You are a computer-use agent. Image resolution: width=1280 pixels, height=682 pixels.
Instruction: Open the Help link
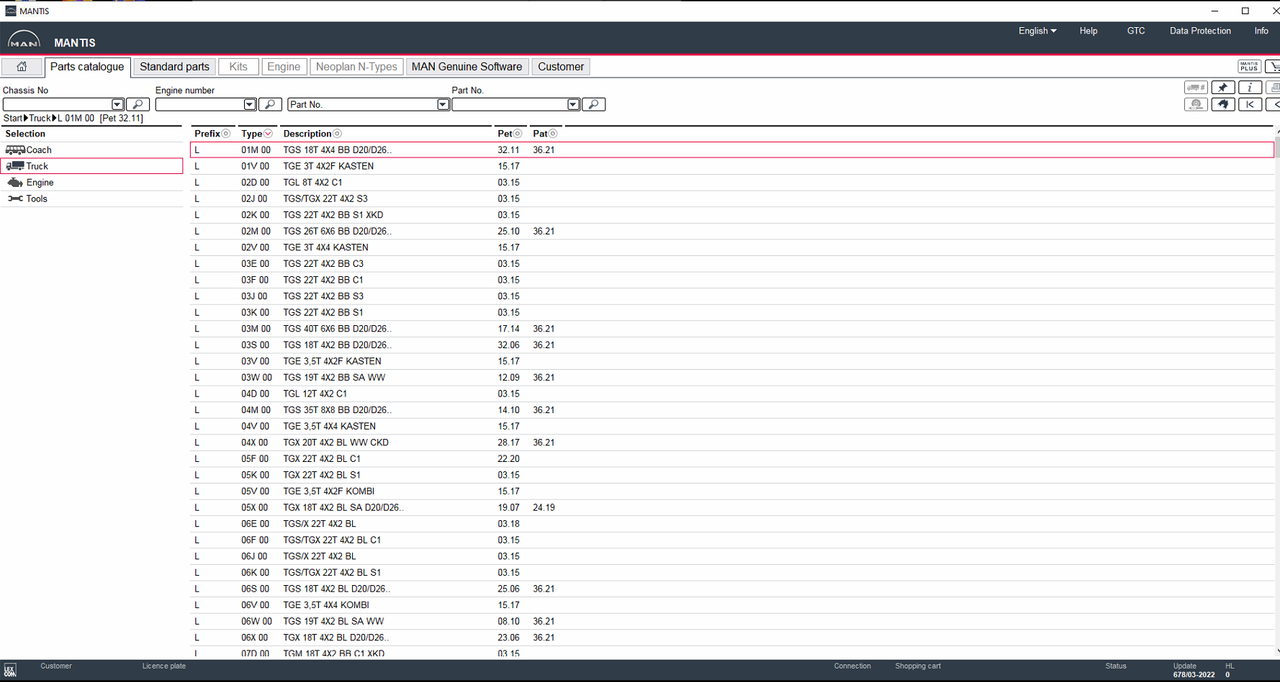(1088, 31)
